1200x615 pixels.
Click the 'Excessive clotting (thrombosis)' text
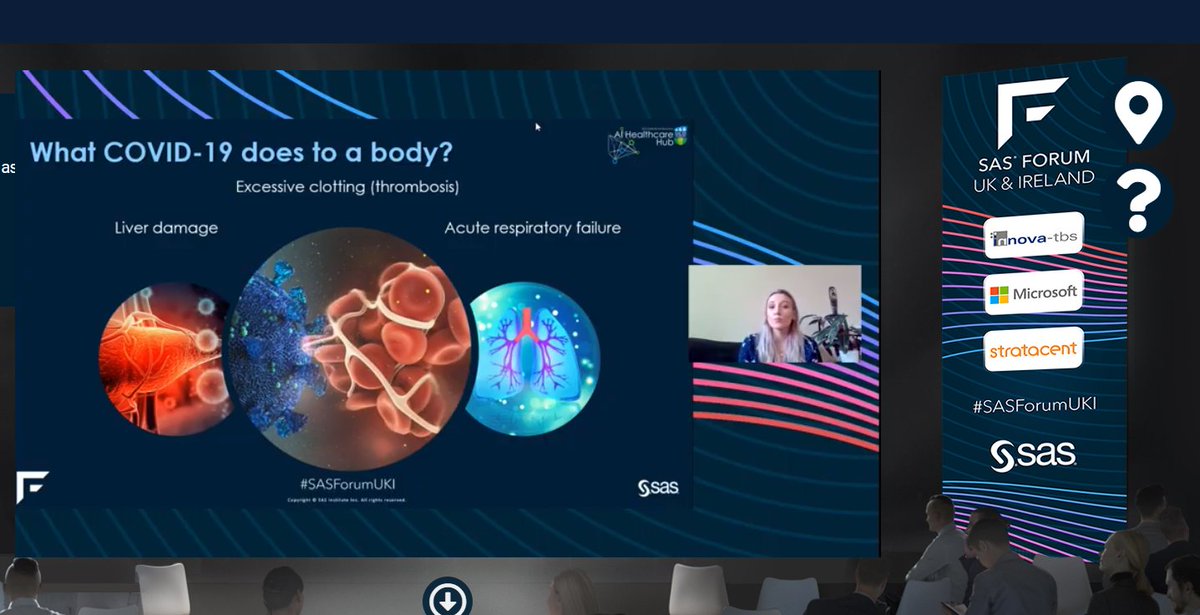click(347, 187)
